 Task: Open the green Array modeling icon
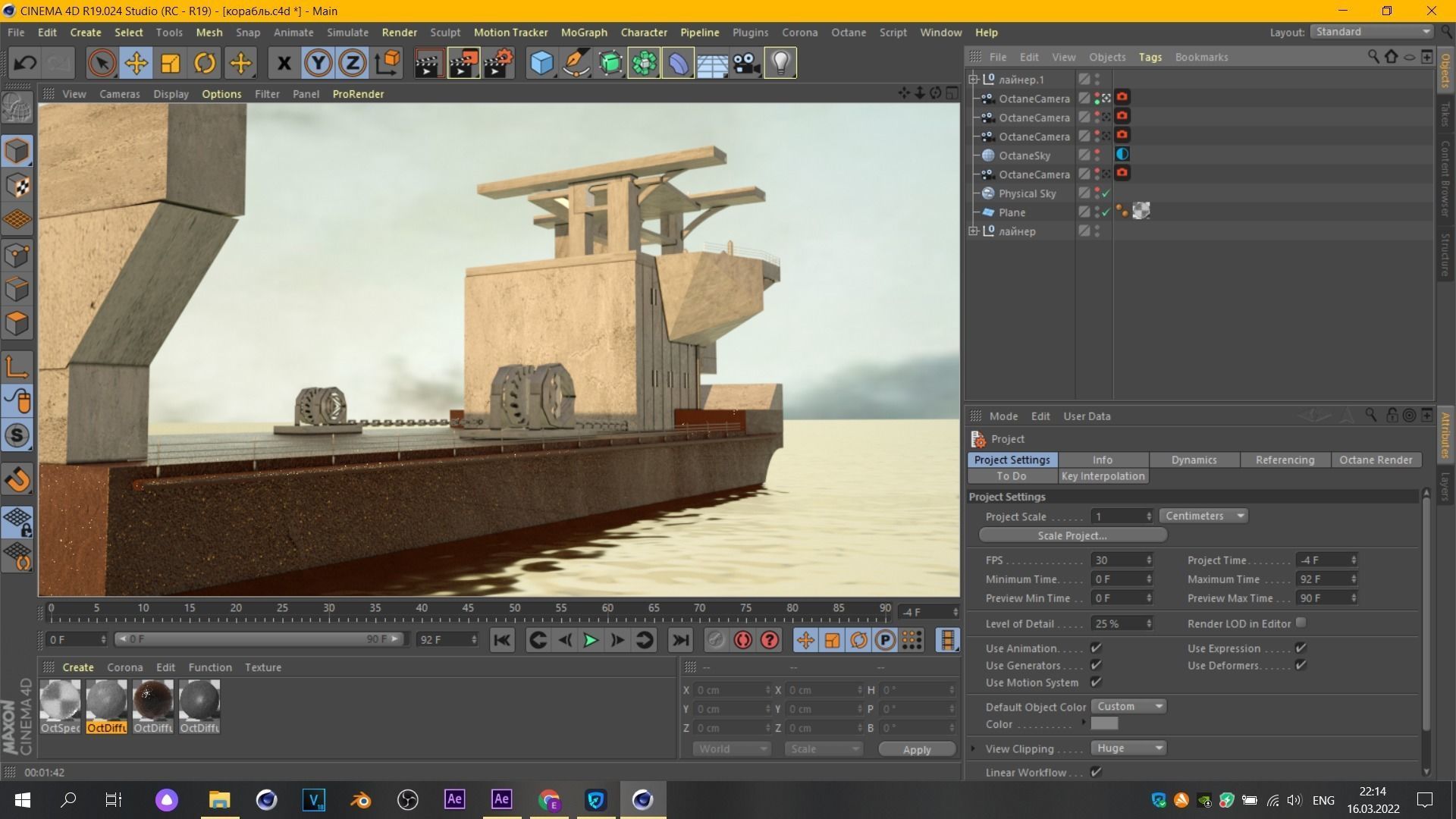[644, 63]
